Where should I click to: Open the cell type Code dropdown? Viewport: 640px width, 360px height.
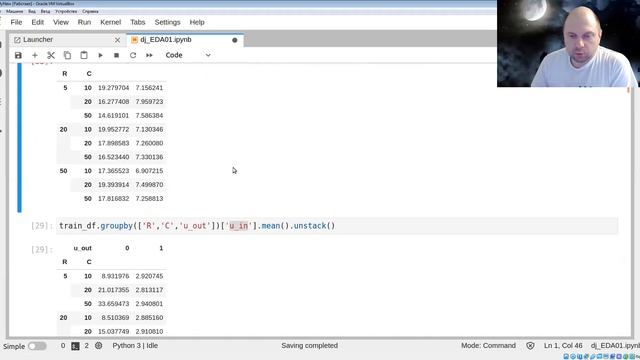pos(188,55)
